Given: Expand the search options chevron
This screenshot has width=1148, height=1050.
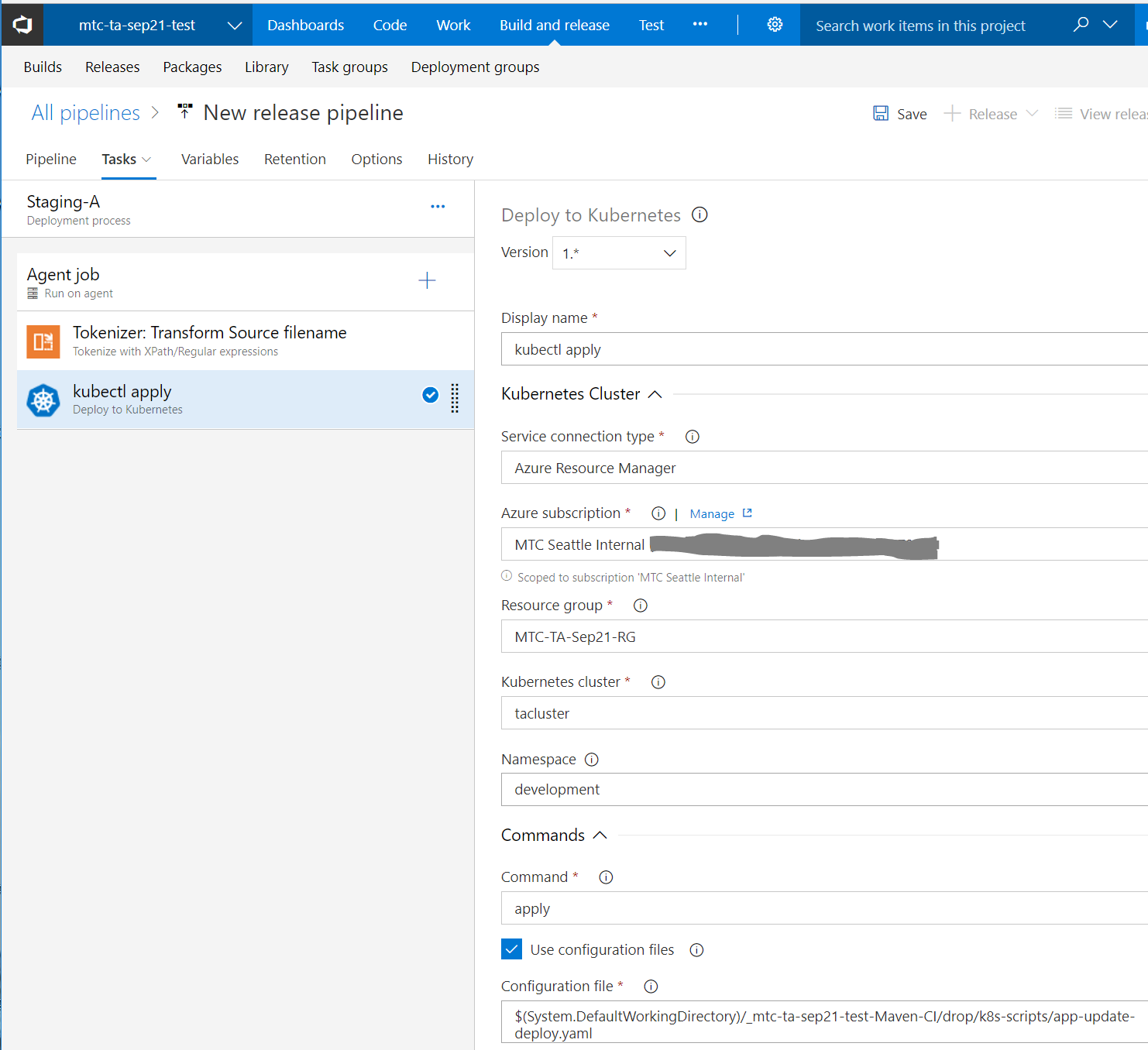Looking at the screenshot, I should click(x=1110, y=25).
